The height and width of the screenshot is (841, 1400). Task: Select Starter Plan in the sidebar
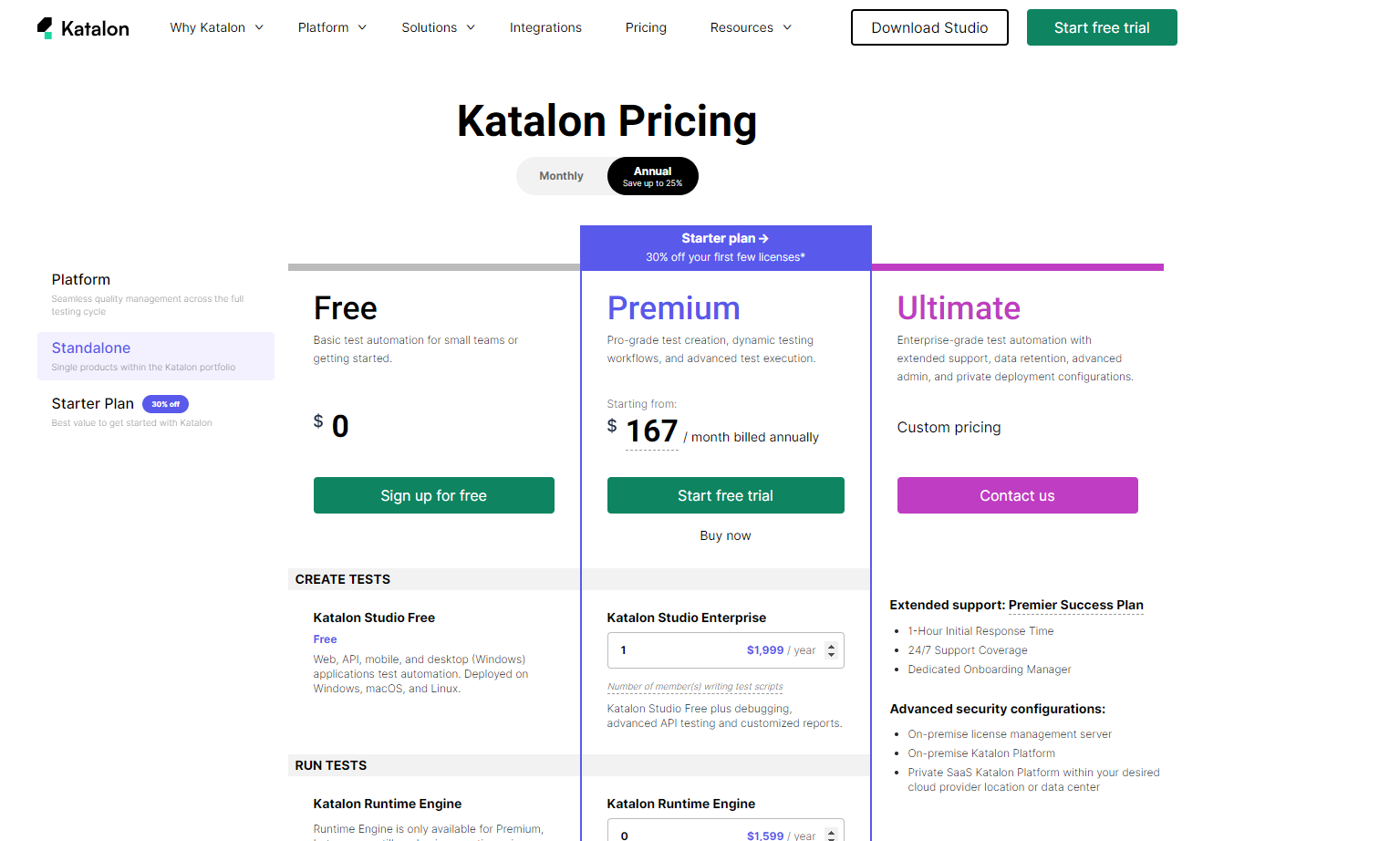pyautogui.click(x=93, y=403)
